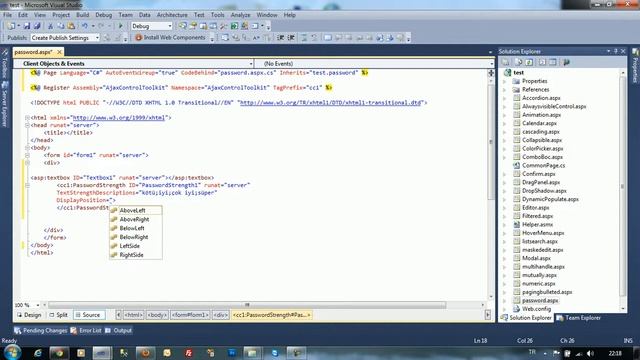The width and height of the screenshot is (640, 360).
Task: Select CommonPage.cs in Solution Explorer
Action: coord(543,165)
